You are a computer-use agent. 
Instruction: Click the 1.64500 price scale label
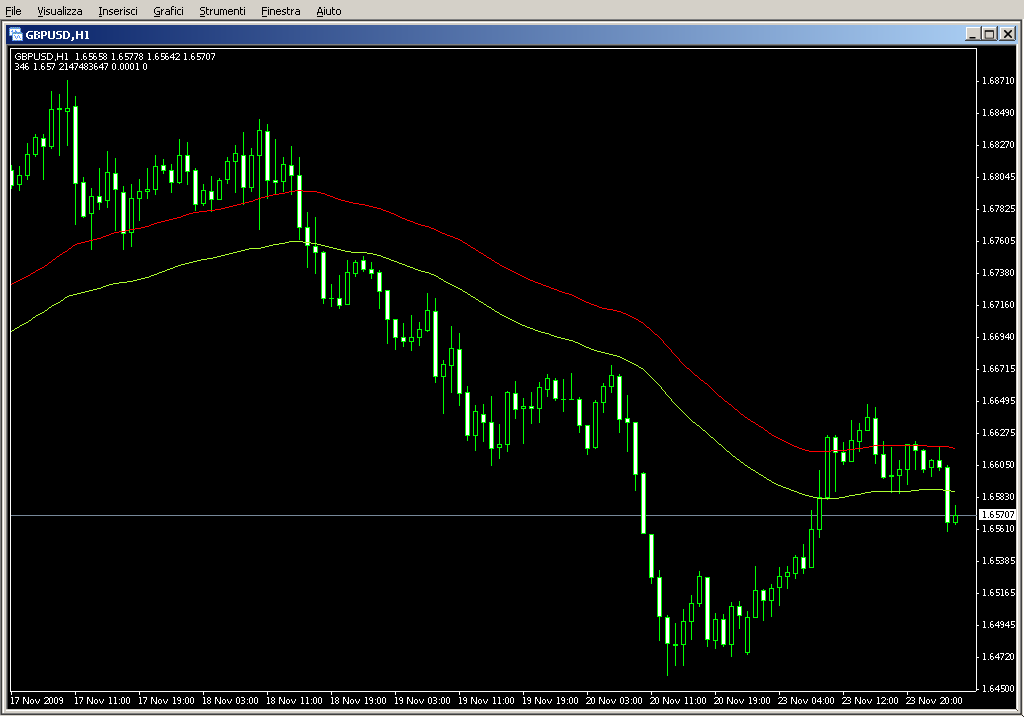coord(999,689)
